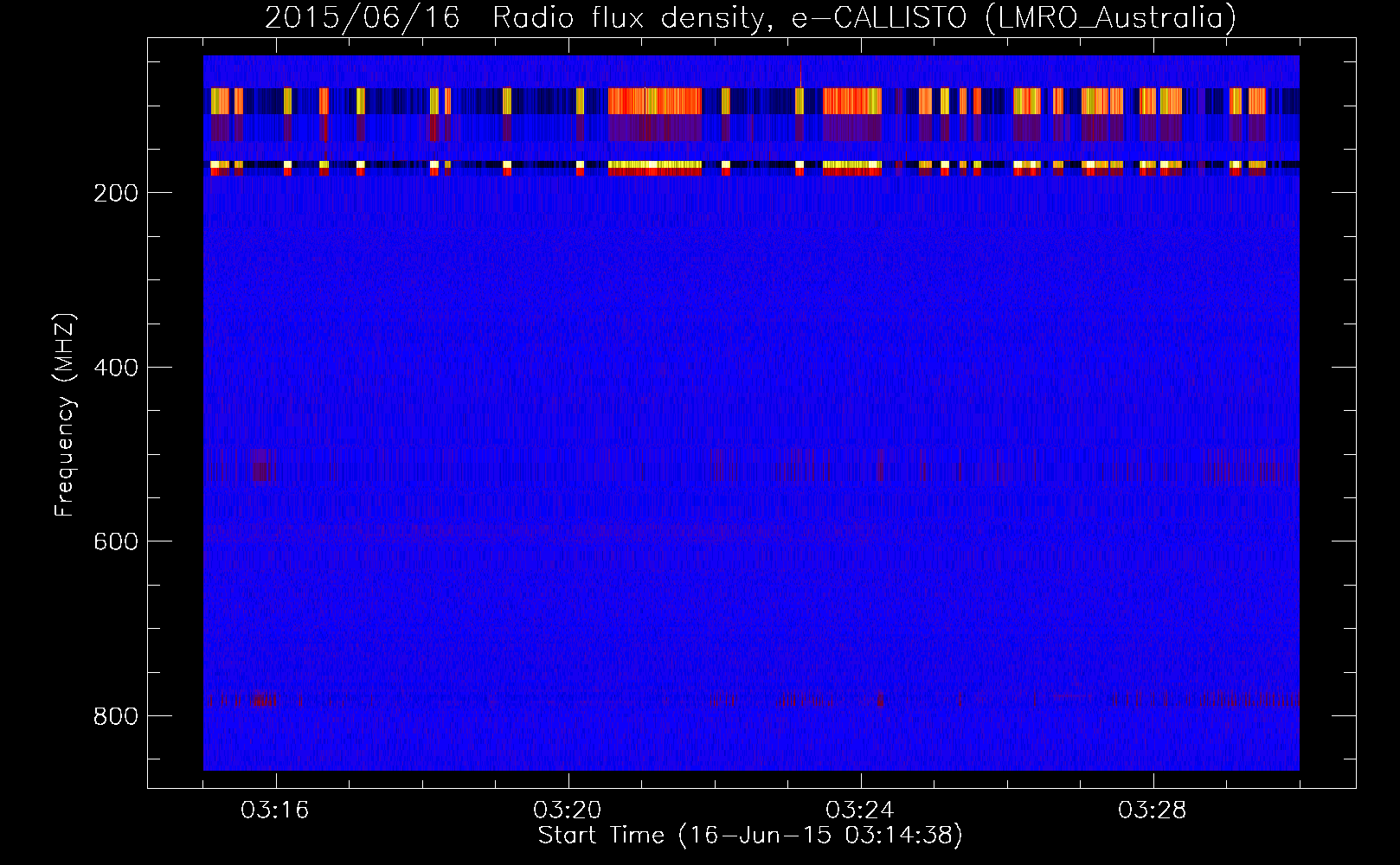
Task: Click the 600 frequency tick label
Action: 116,541
